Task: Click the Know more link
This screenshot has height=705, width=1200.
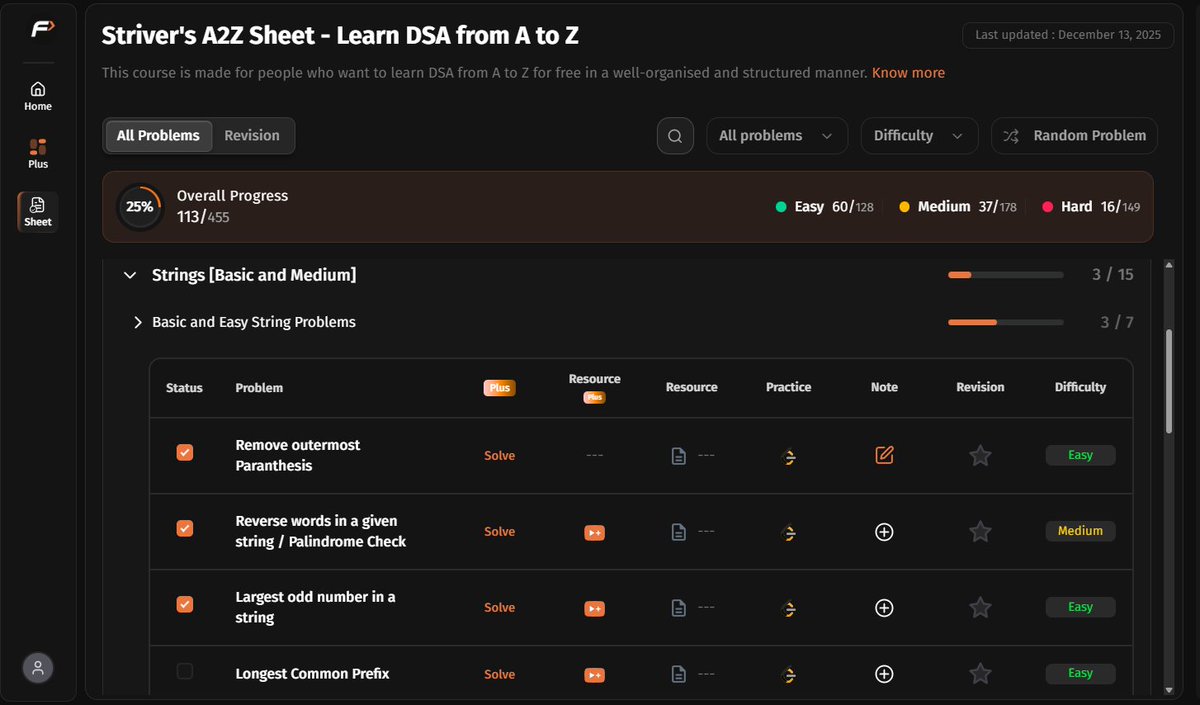Action: pyautogui.click(x=908, y=72)
